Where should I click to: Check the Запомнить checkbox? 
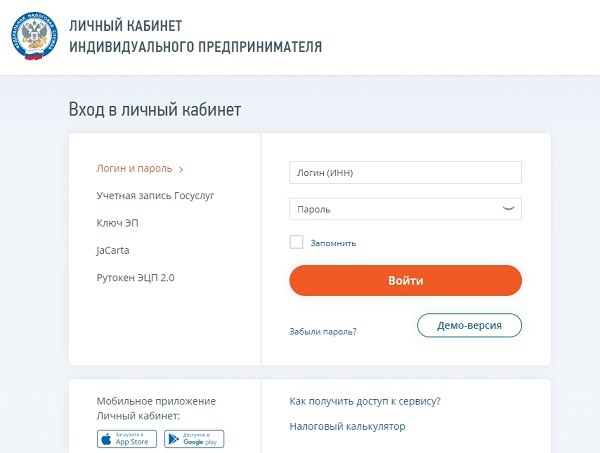[x=296, y=242]
